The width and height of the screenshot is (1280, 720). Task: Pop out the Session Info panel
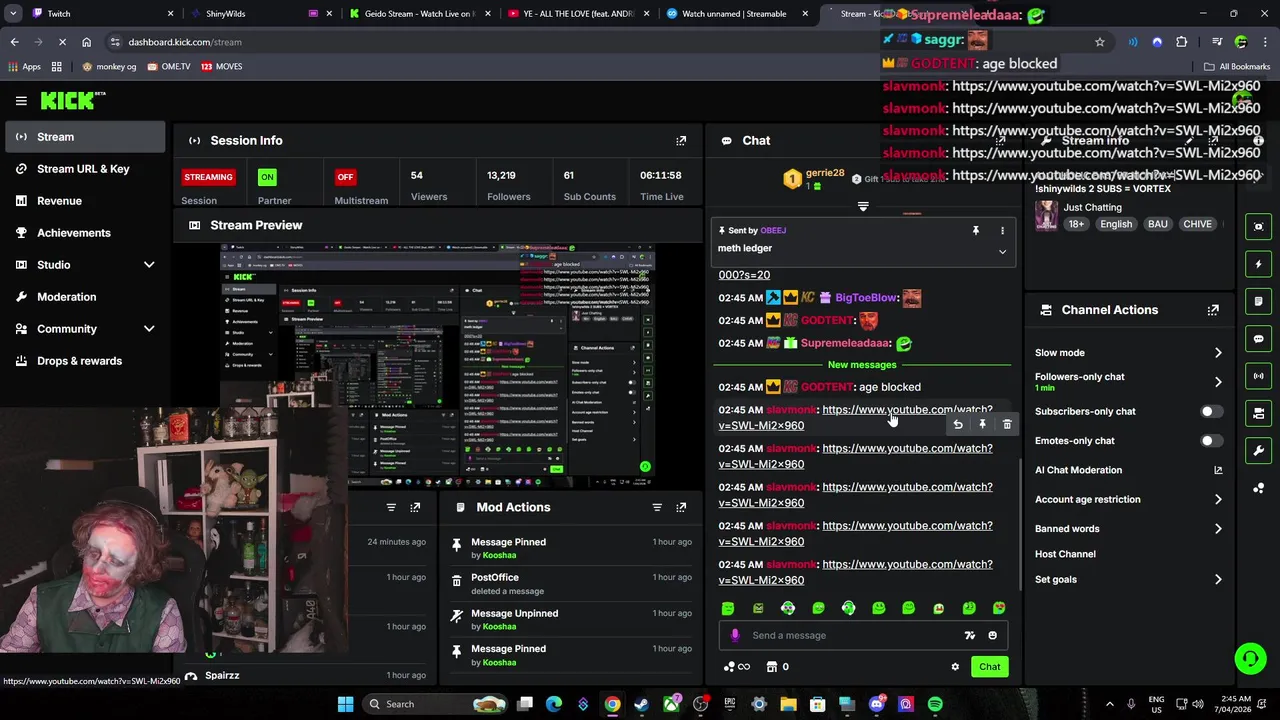tap(681, 141)
